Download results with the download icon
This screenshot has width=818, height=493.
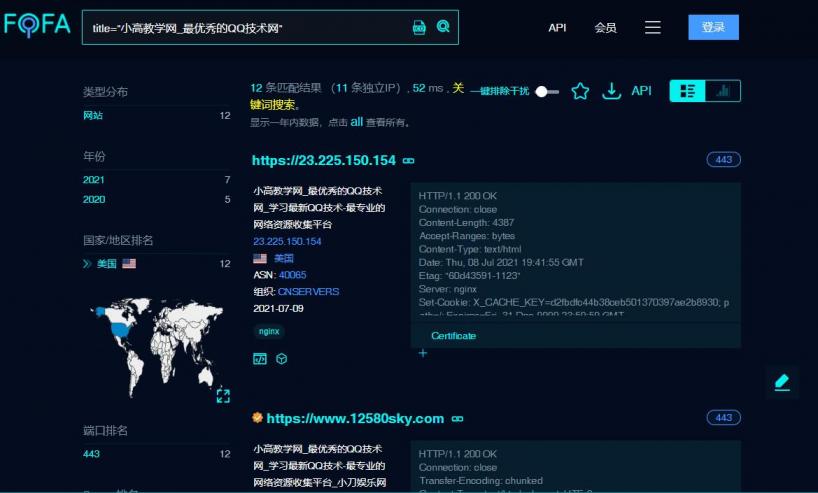611,91
